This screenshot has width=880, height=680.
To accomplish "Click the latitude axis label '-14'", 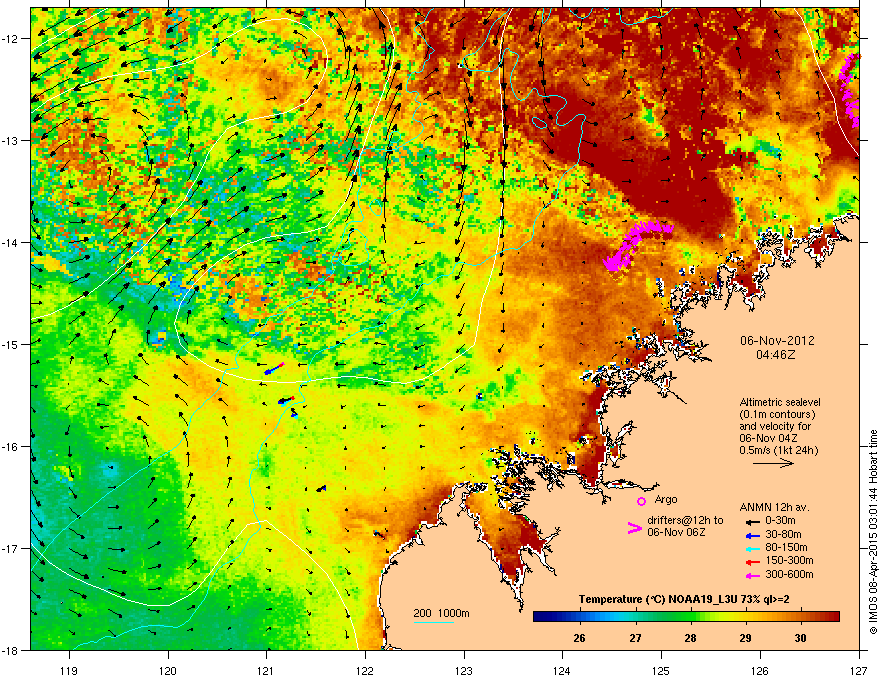I will 10,243.
